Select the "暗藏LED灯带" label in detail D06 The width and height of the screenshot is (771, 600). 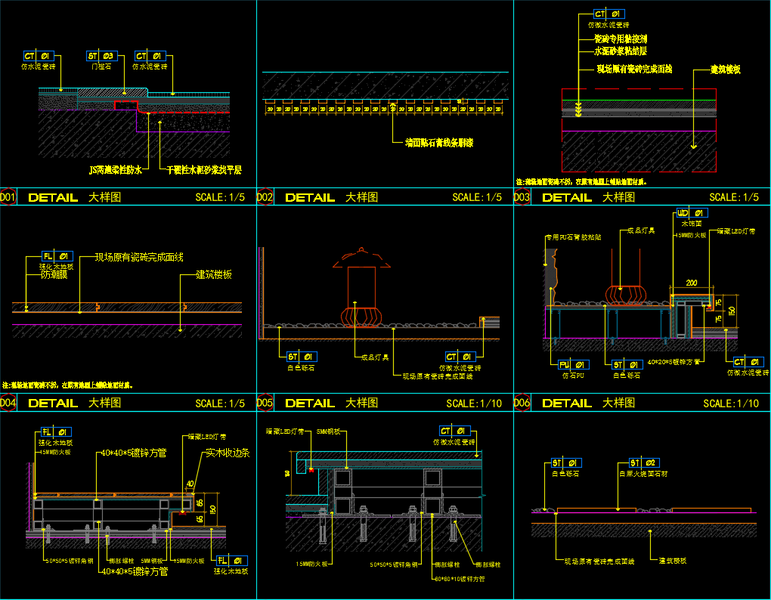[736, 231]
